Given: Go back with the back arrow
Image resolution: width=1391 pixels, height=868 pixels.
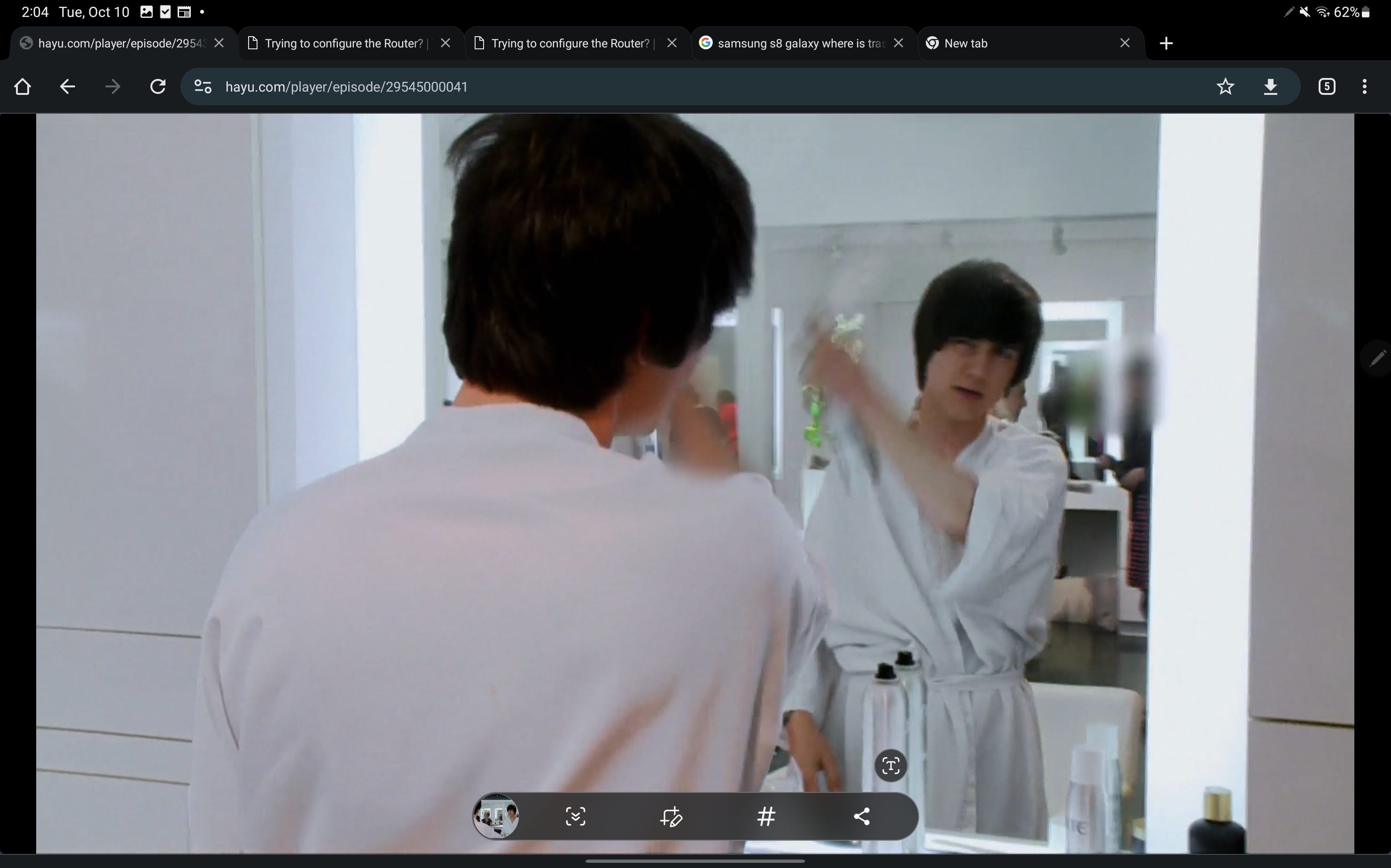Looking at the screenshot, I should click(67, 87).
